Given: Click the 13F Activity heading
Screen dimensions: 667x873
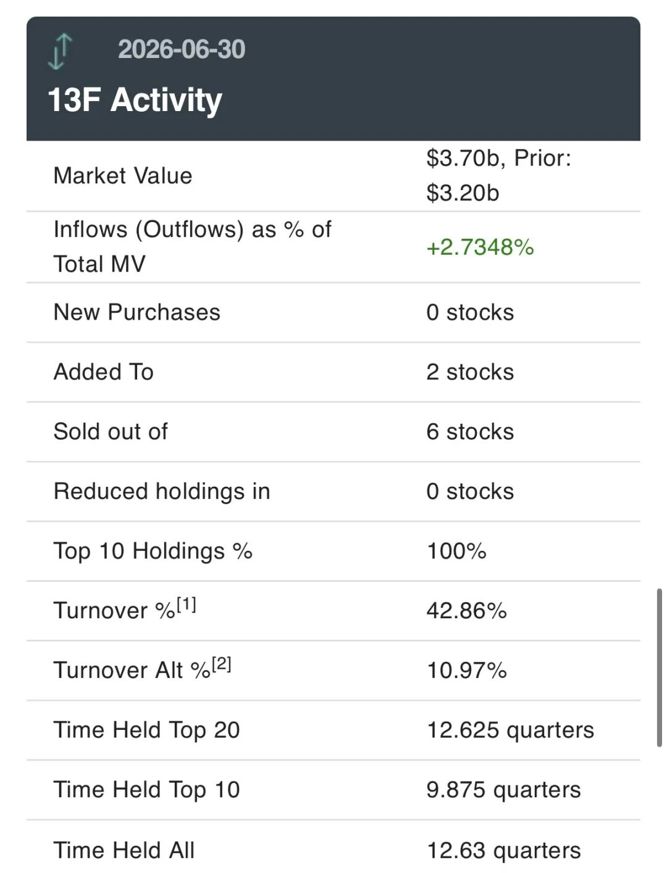Looking at the screenshot, I should coord(135,100).
